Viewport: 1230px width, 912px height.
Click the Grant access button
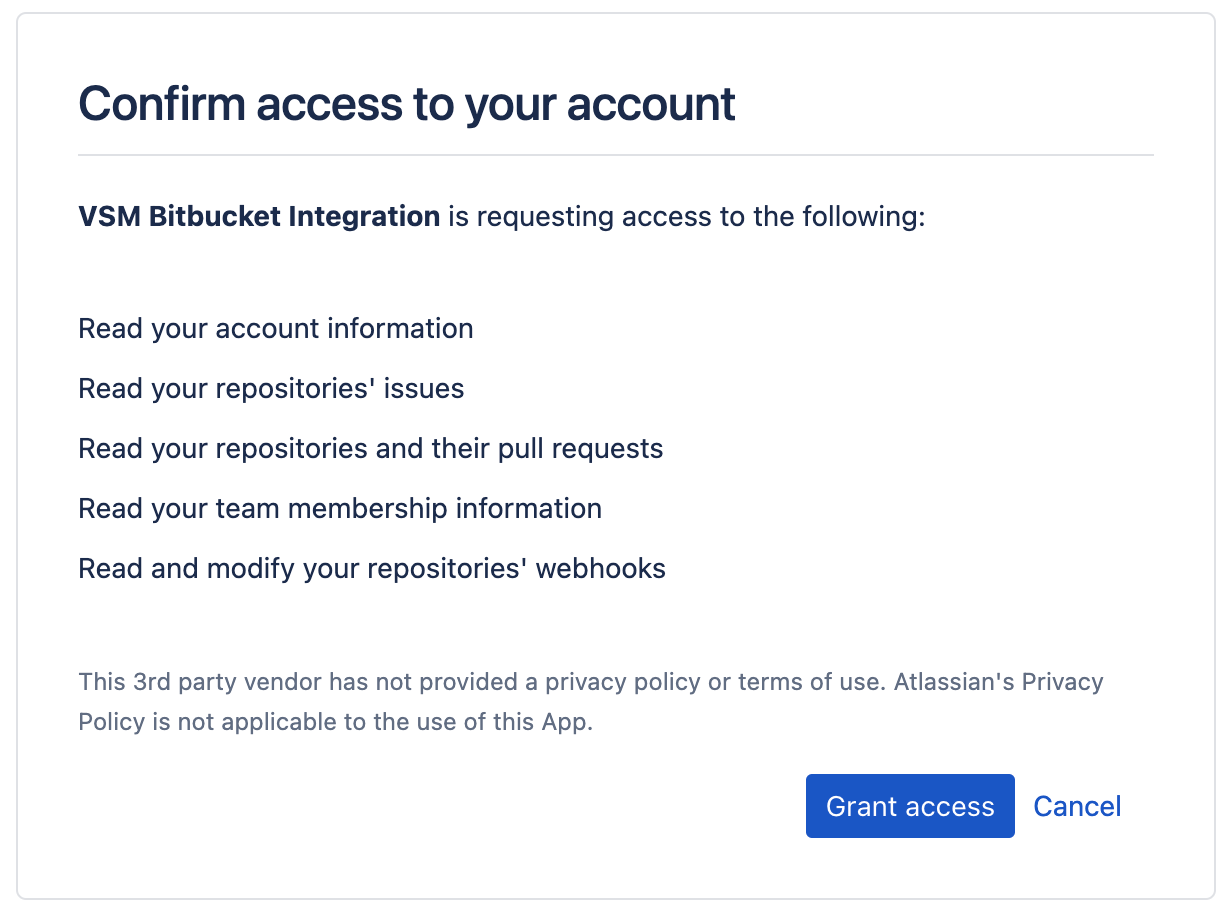pos(910,806)
